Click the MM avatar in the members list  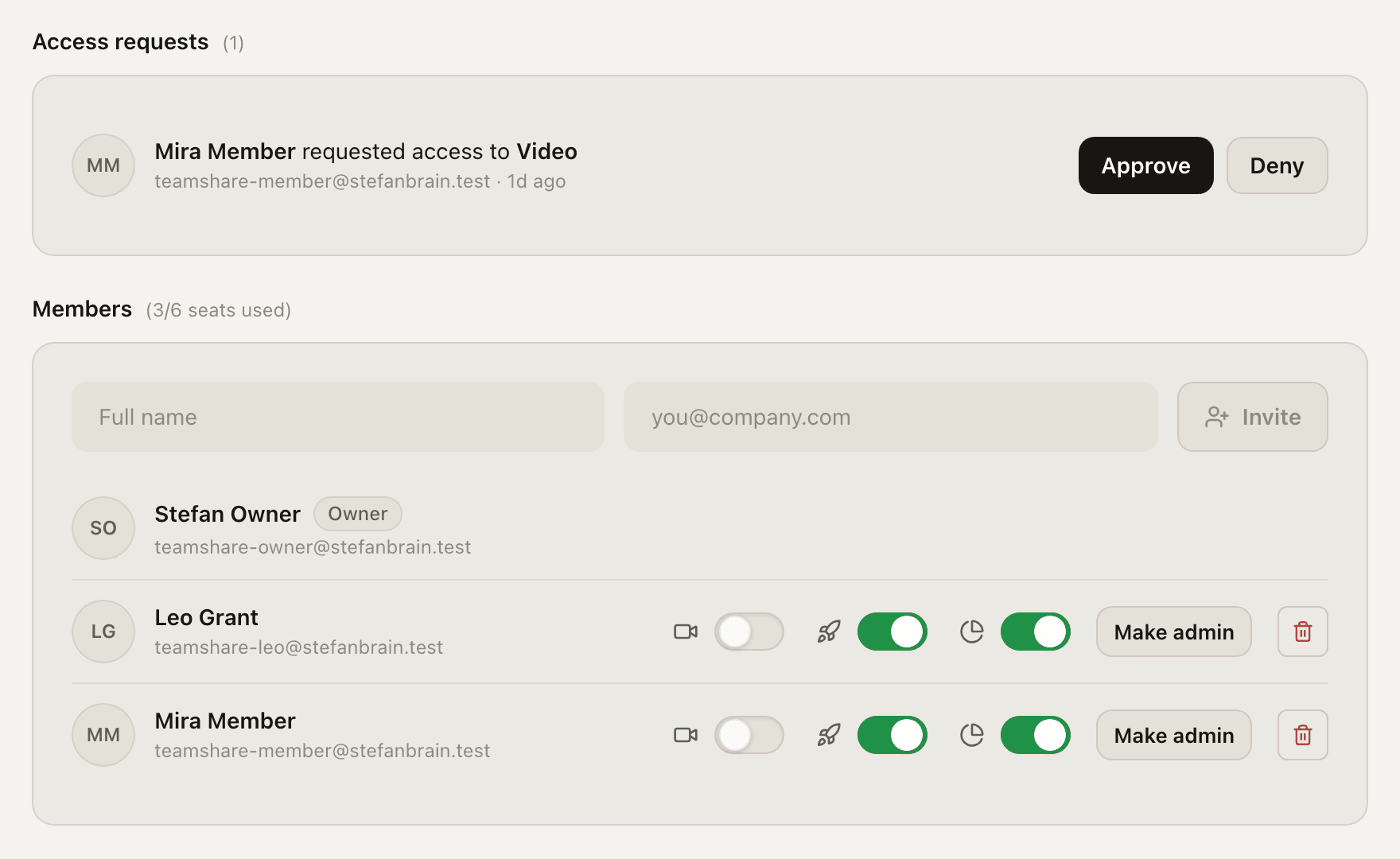pos(103,735)
